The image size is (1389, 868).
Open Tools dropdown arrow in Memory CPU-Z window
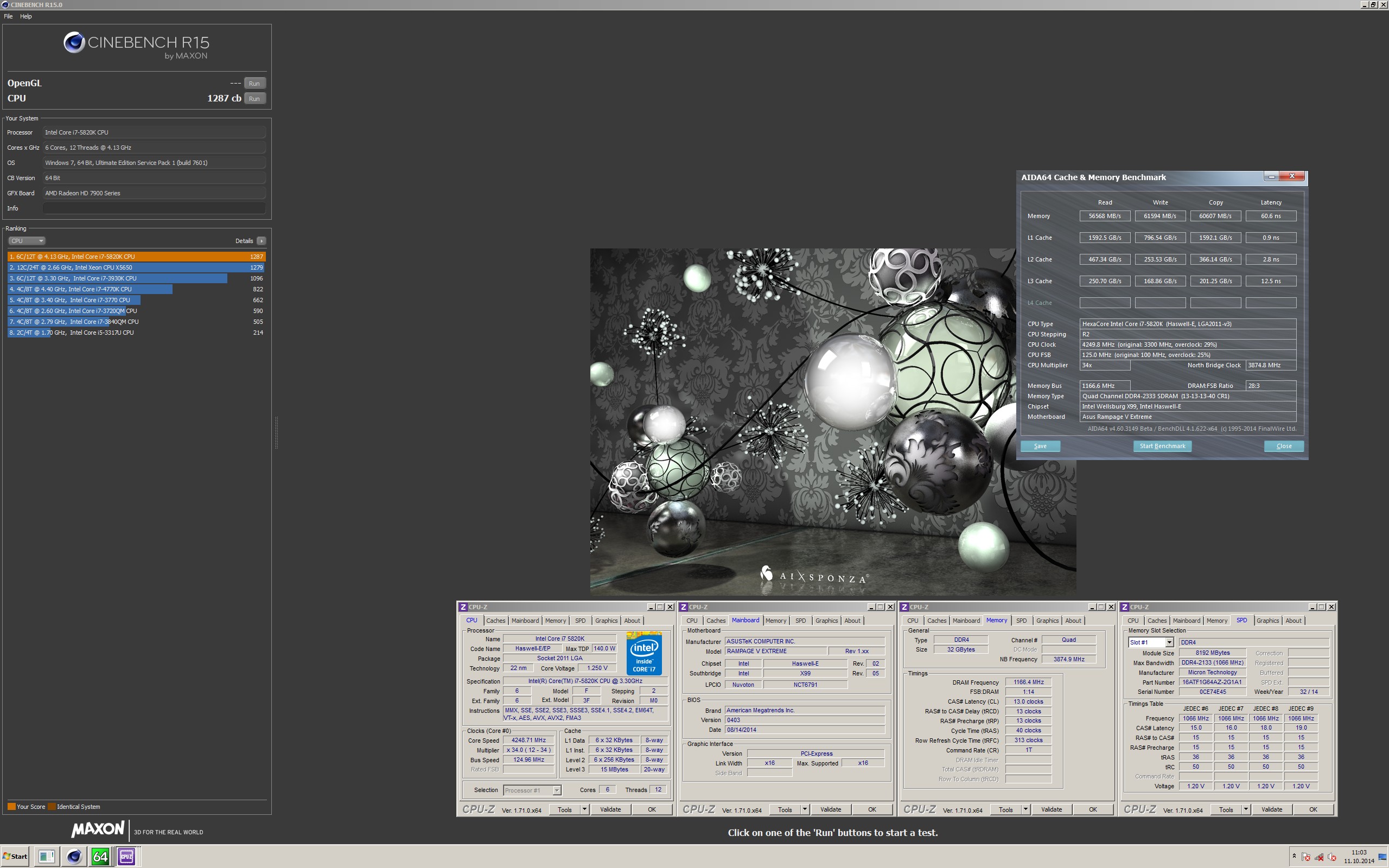click(x=1025, y=809)
